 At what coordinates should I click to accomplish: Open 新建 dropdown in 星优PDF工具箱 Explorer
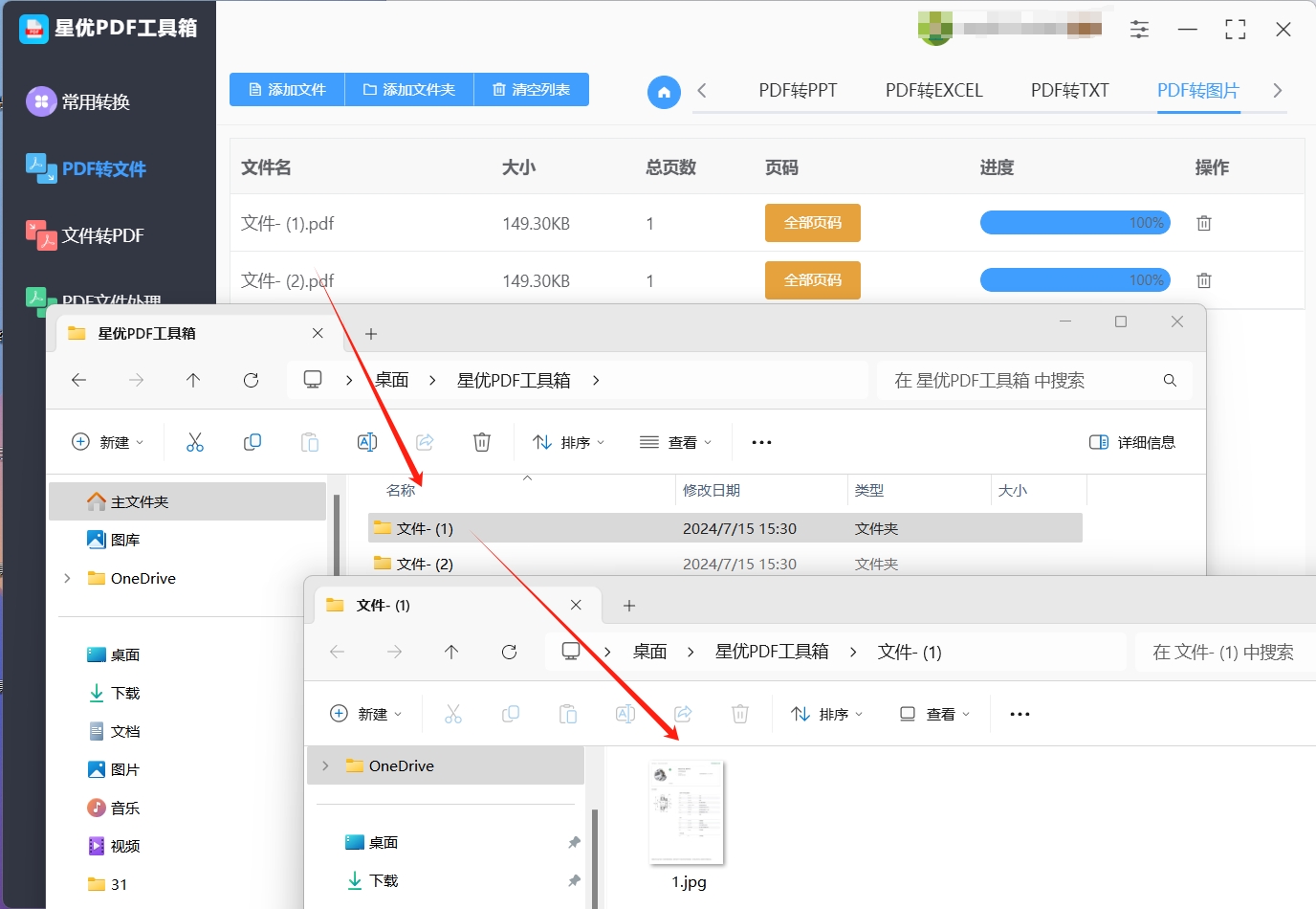(107, 442)
